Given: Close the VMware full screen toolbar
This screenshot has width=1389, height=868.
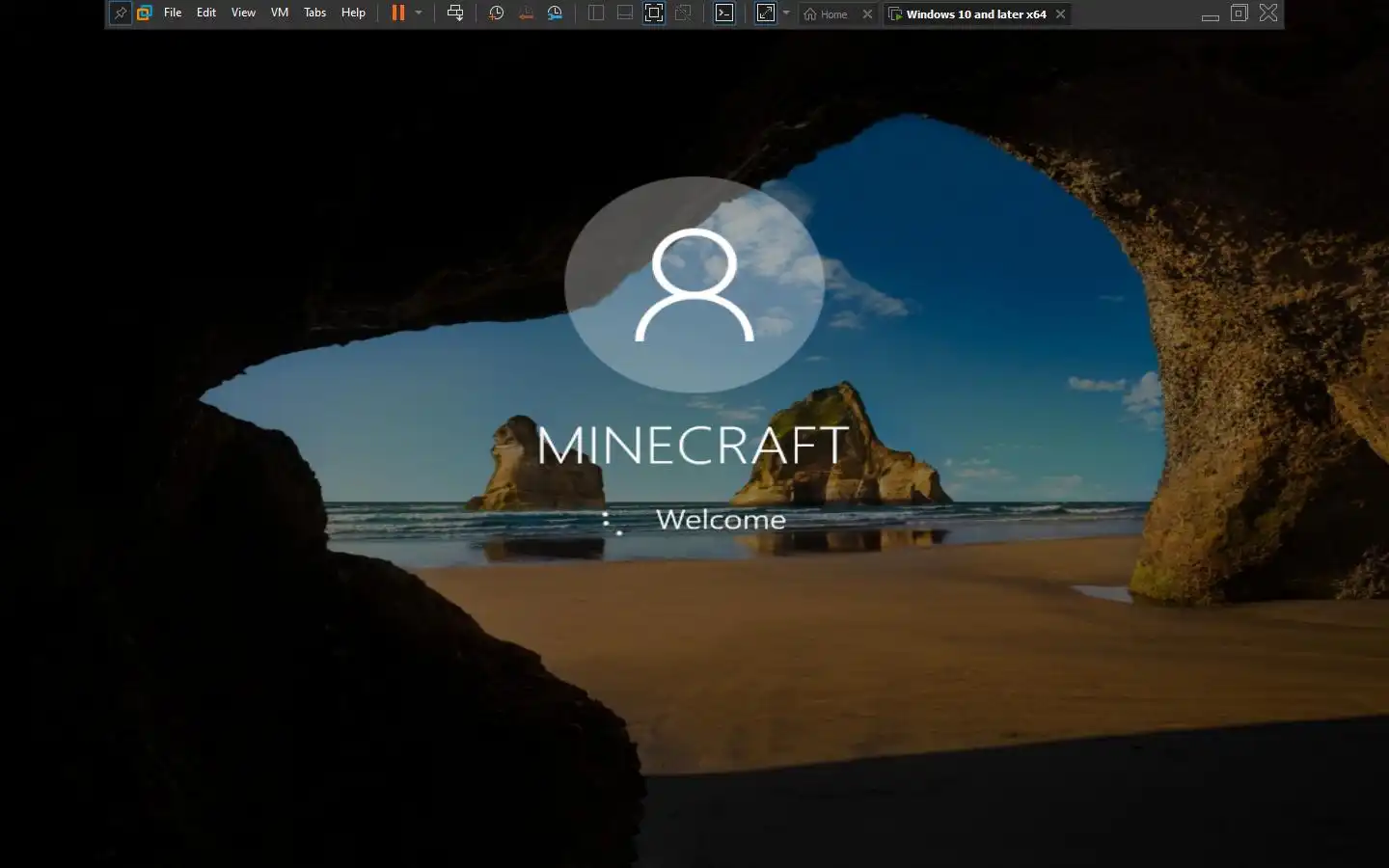Looking at the screenshot, I should (x=1268, y=14).
